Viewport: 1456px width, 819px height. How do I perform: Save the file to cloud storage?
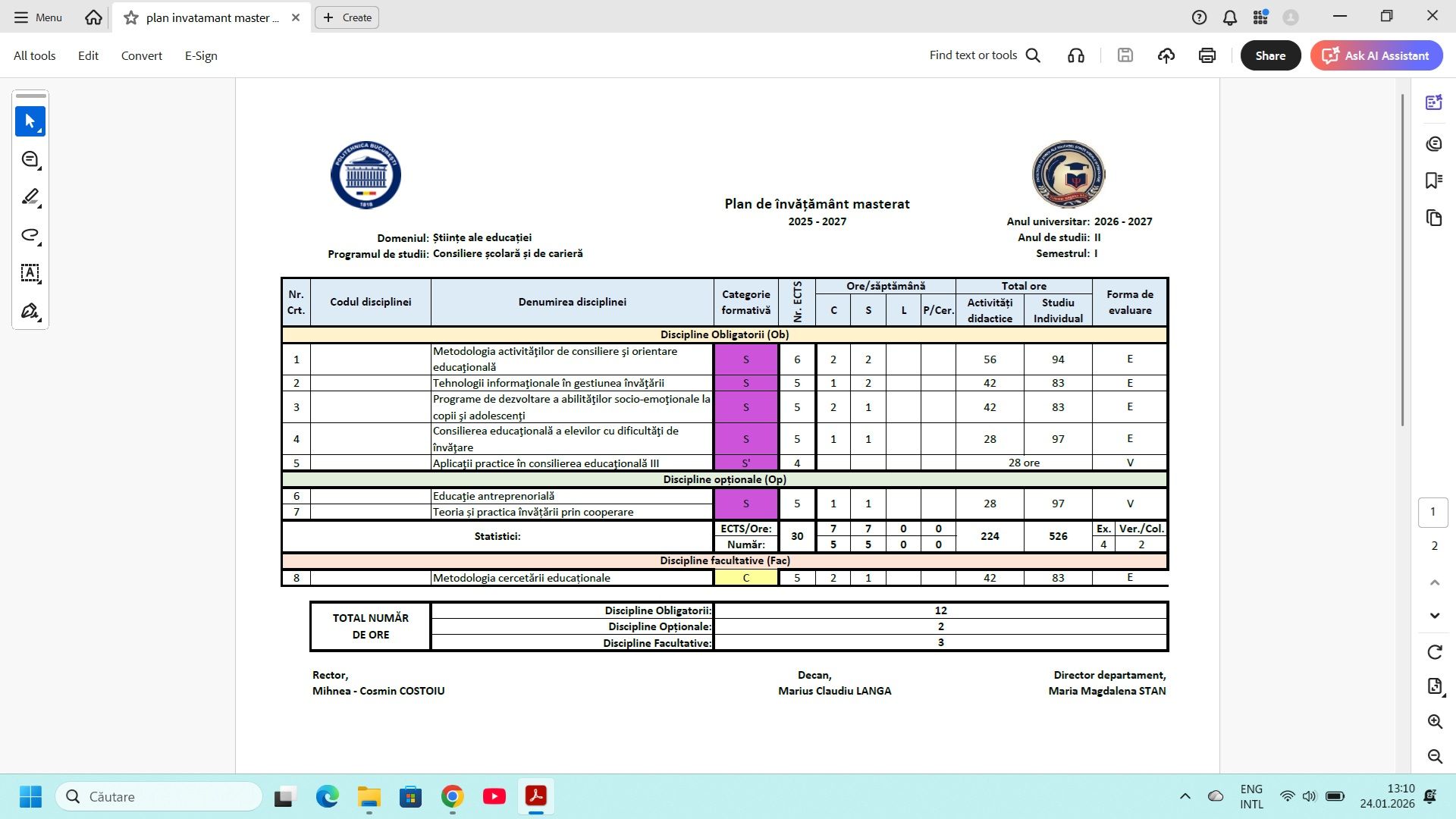click(x=1167, y=55)
